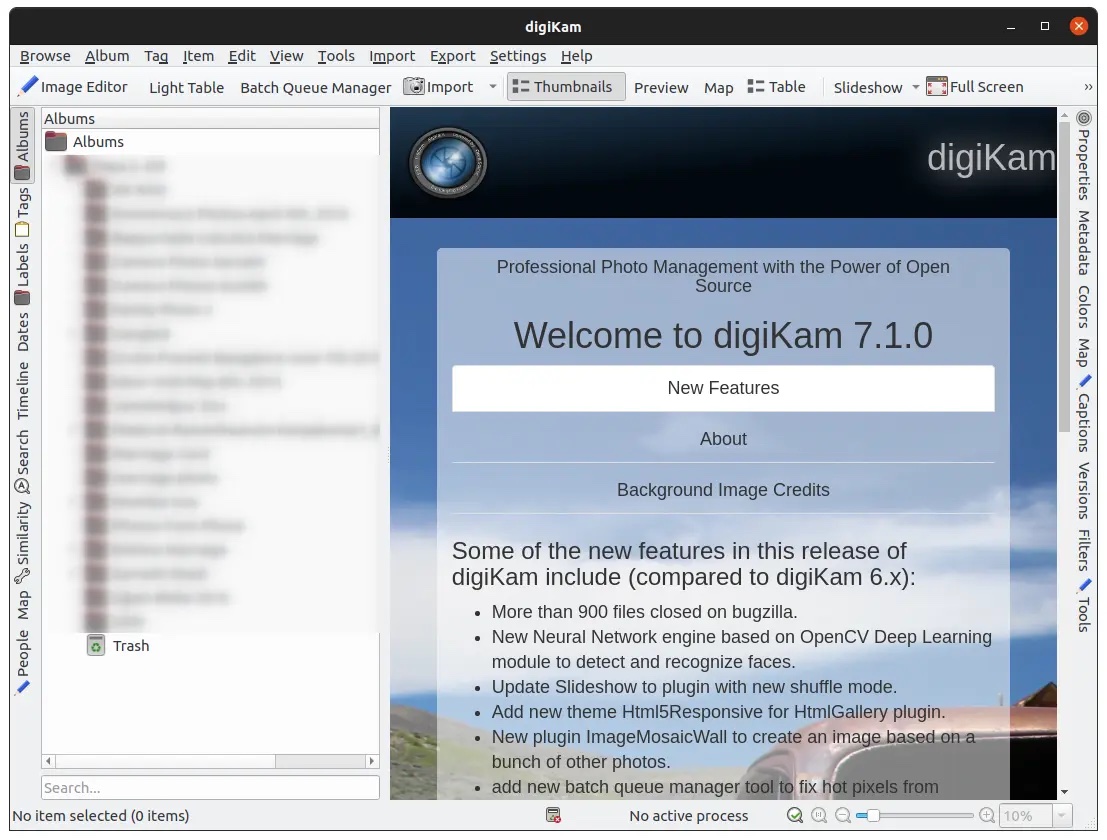Image resolution: width=1107 pixels, height=840 pixels.
Task: Click the fit to window zoom icon
Action: [795, 816]
